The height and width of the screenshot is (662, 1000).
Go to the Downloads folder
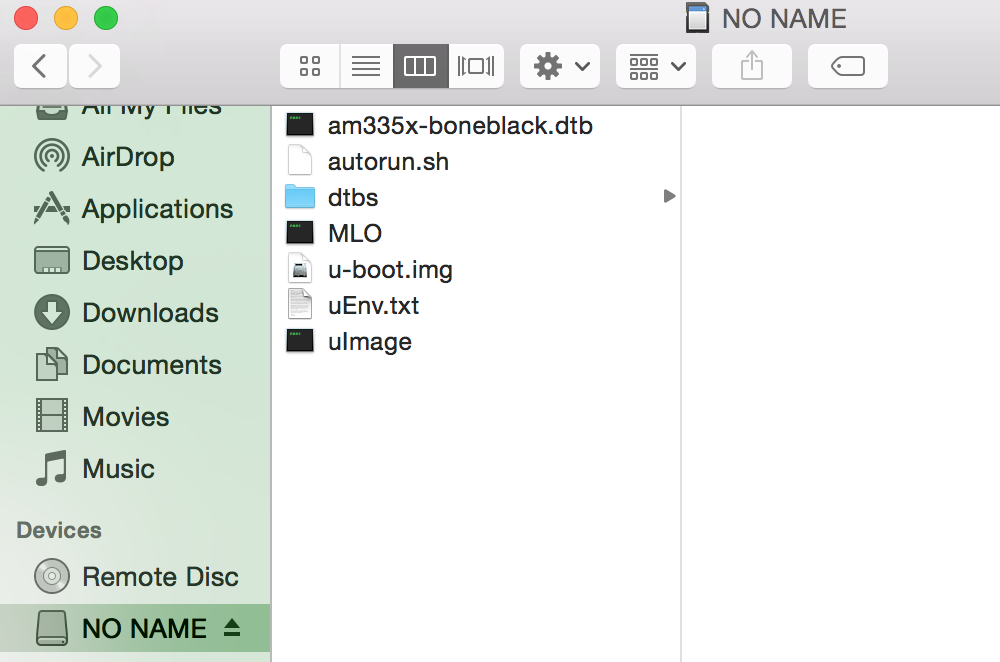(150, 313)
